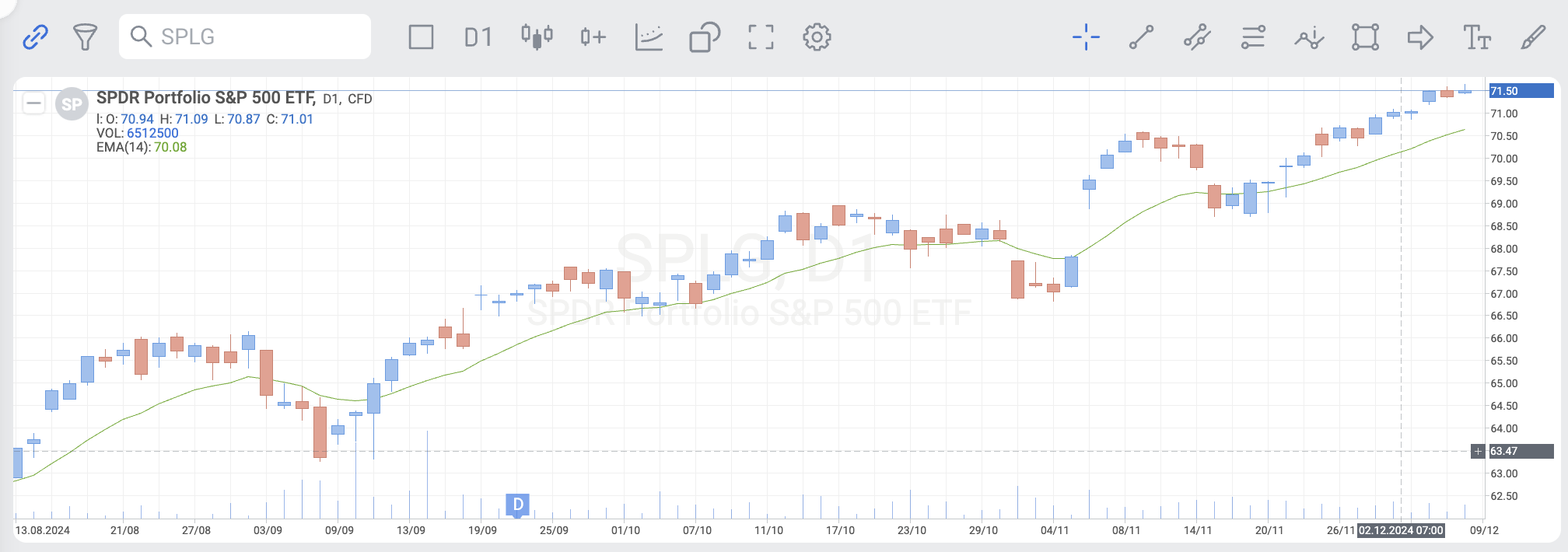Click the search magnifier icon
1568x552 pixels.
click(x=141, y=37)
